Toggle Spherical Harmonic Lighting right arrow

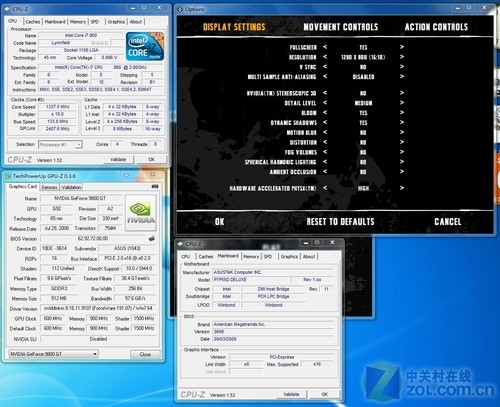tap(402, 162)
